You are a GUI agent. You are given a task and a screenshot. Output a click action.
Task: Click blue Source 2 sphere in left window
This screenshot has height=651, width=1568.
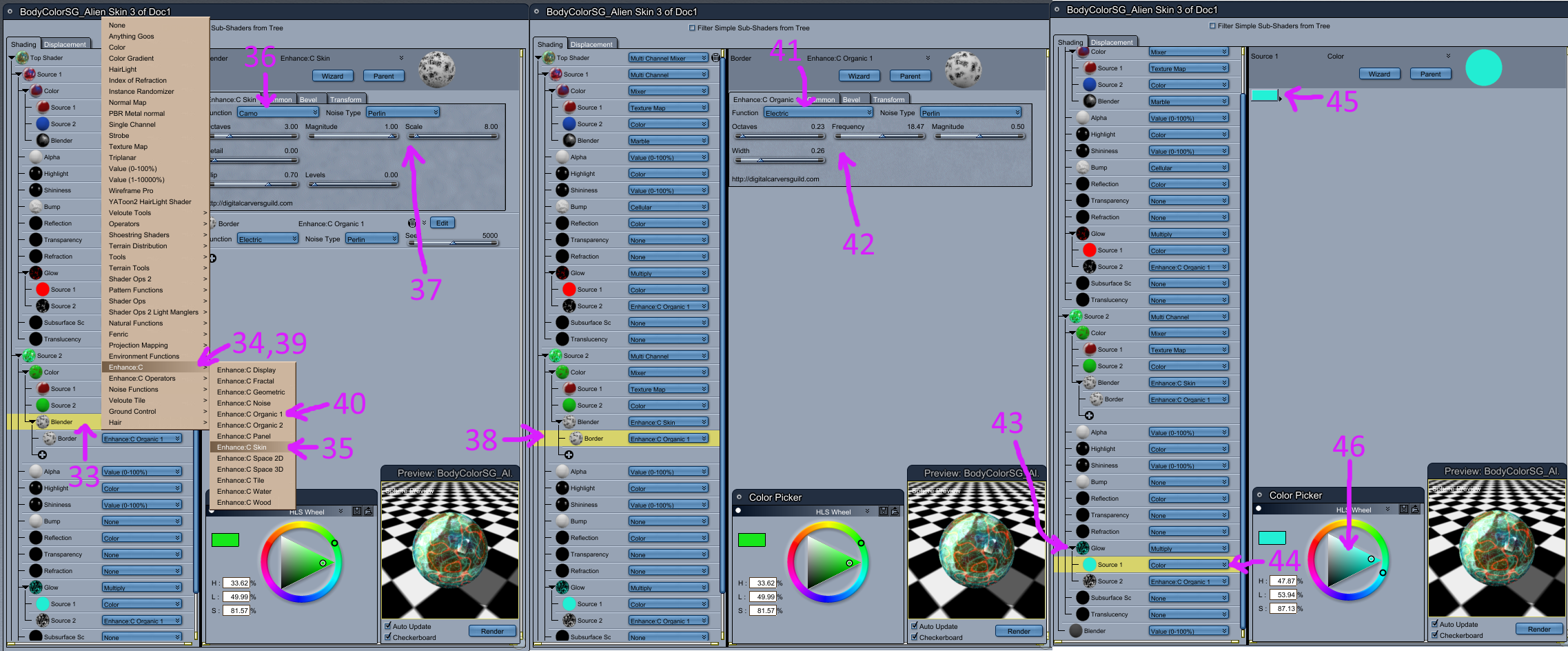(43, 123)
